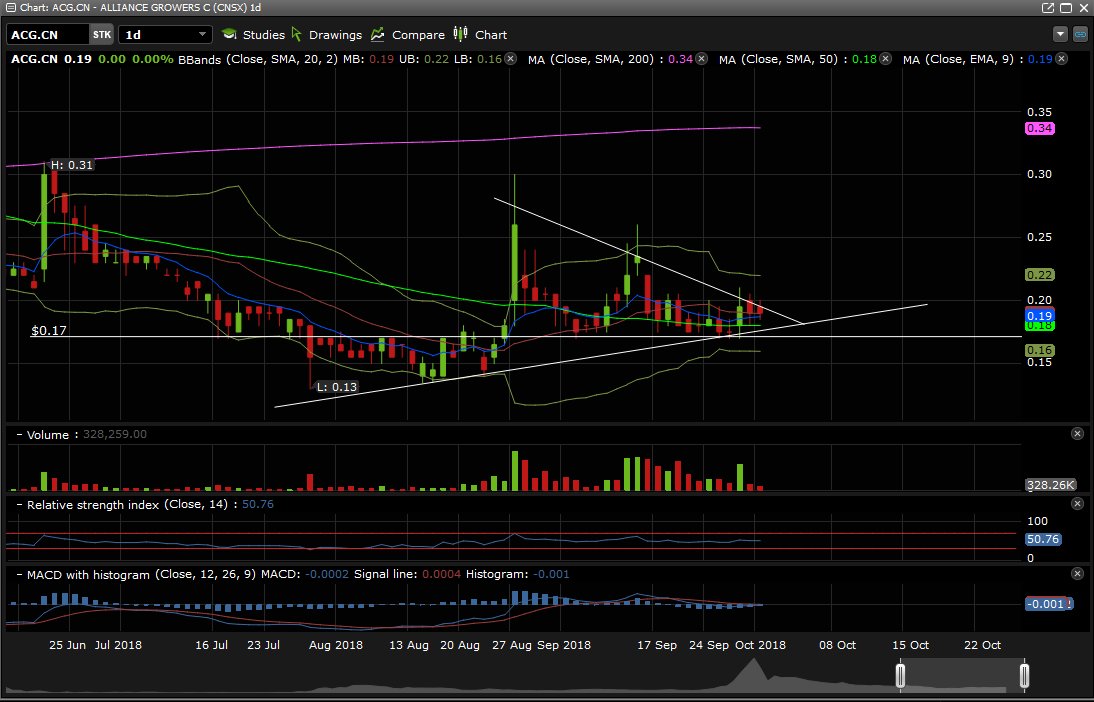The height and width of the screenshot is (702, 1094).
Task: Open the Drawings tool menu
Action: pyautogui.click(x=327, y=35)
